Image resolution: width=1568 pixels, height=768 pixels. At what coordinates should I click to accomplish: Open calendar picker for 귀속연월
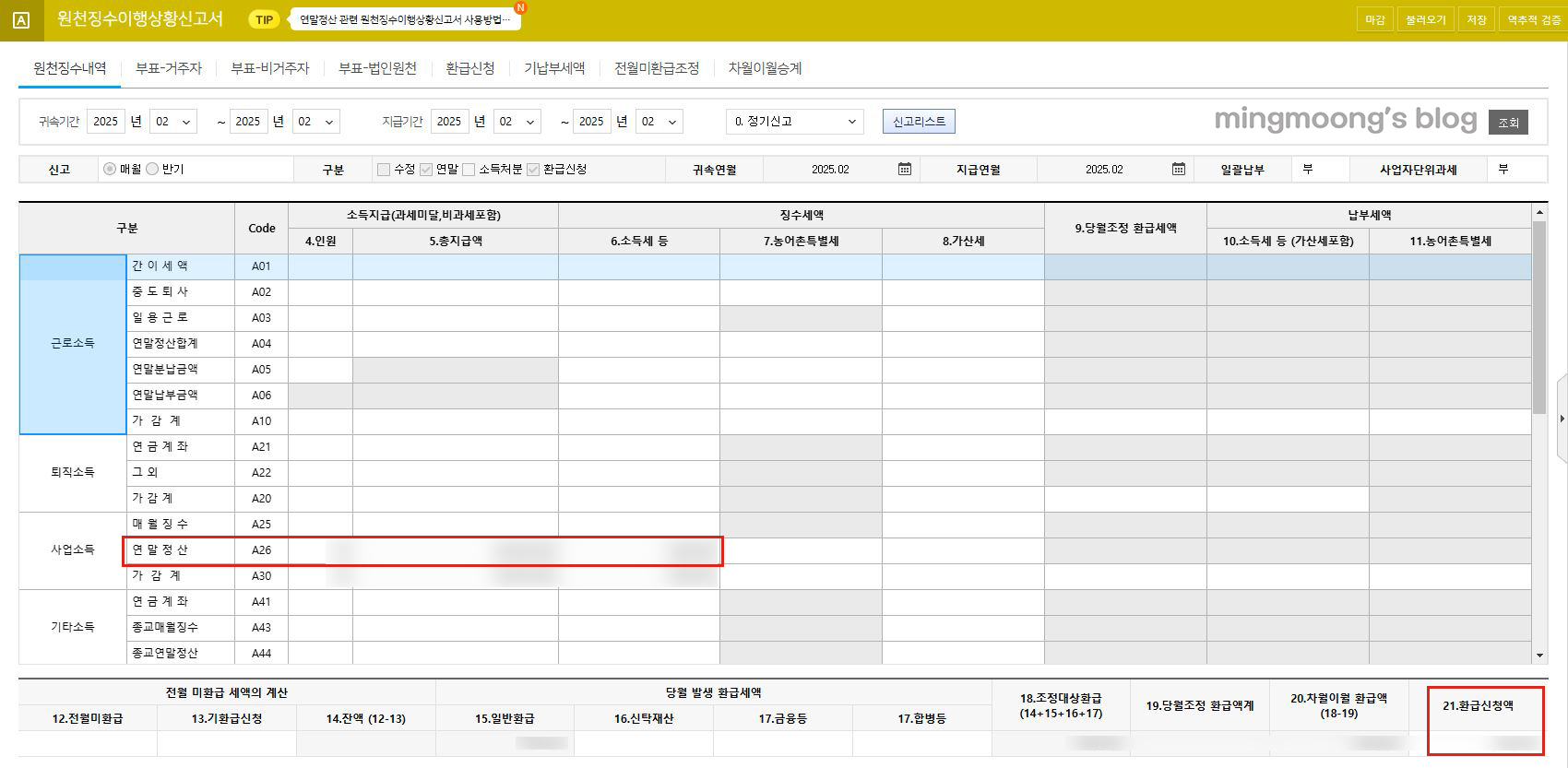pos(905,169)
